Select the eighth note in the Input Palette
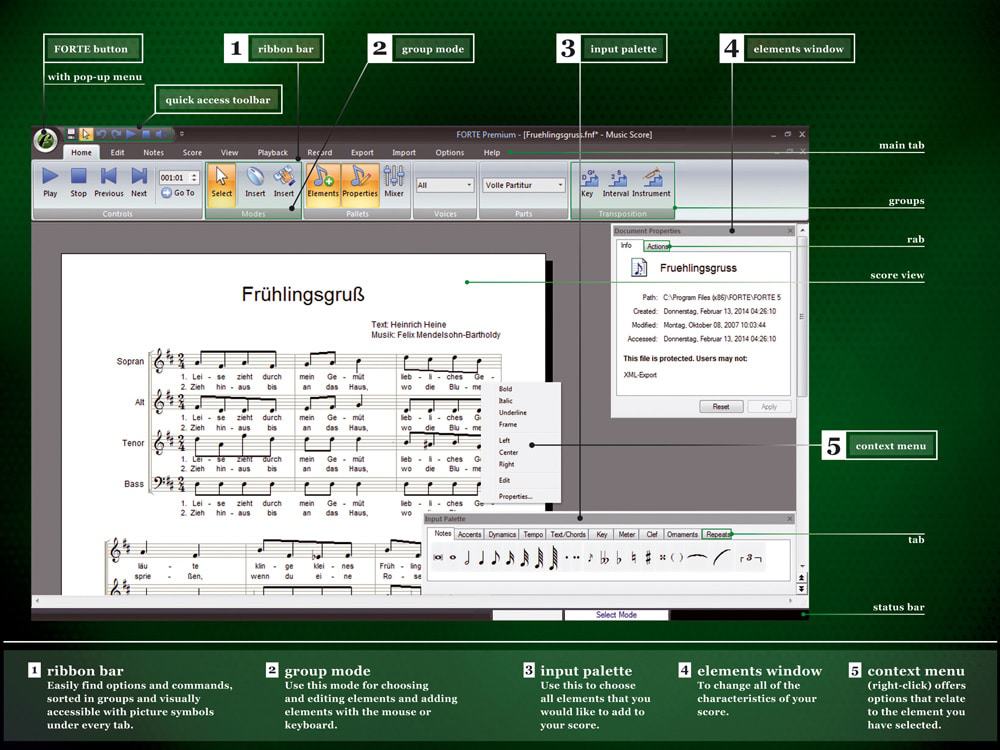 coord(497,556)
